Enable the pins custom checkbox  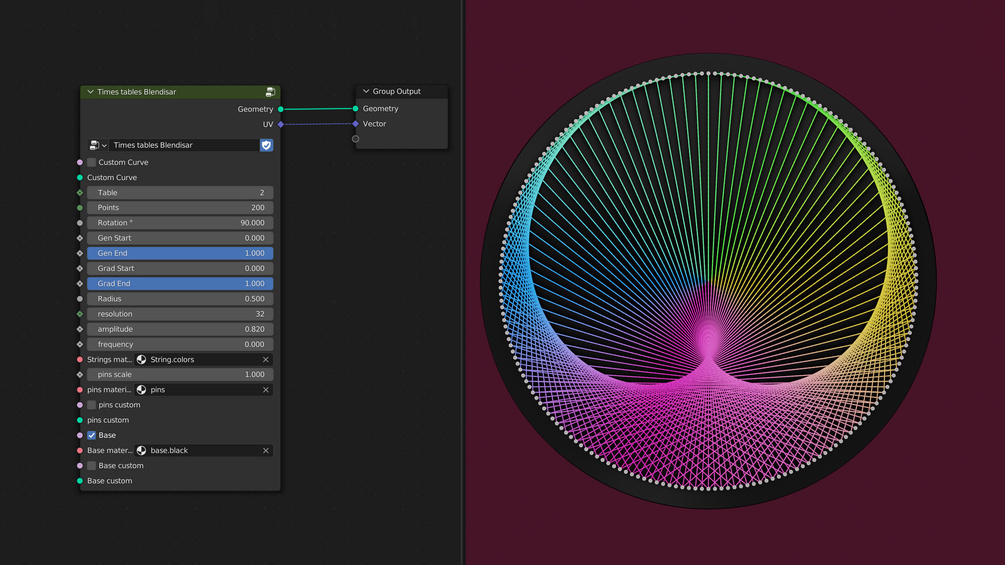tap(92, 405)
